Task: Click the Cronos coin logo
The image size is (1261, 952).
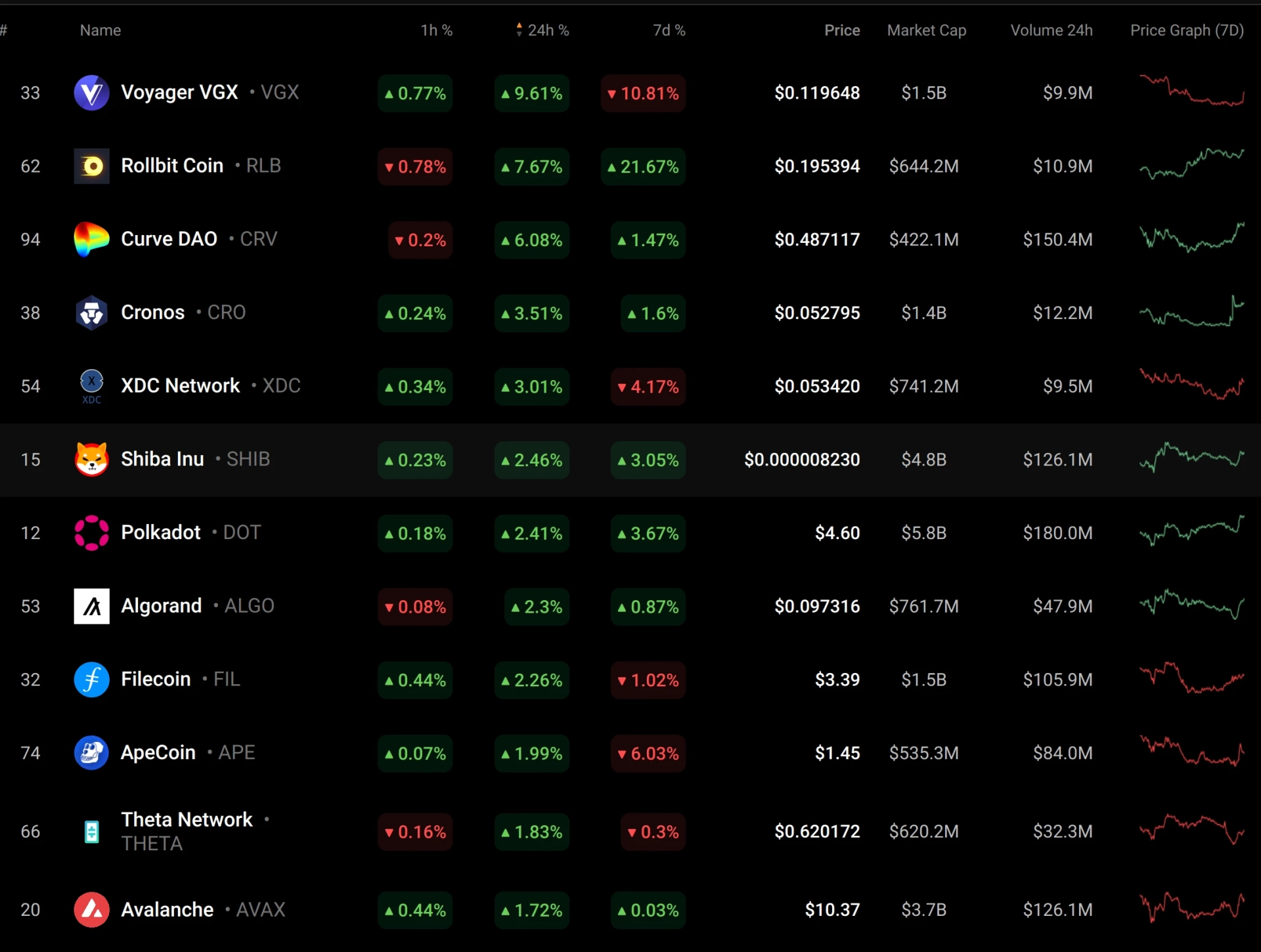Action: (x=91, y=313)
